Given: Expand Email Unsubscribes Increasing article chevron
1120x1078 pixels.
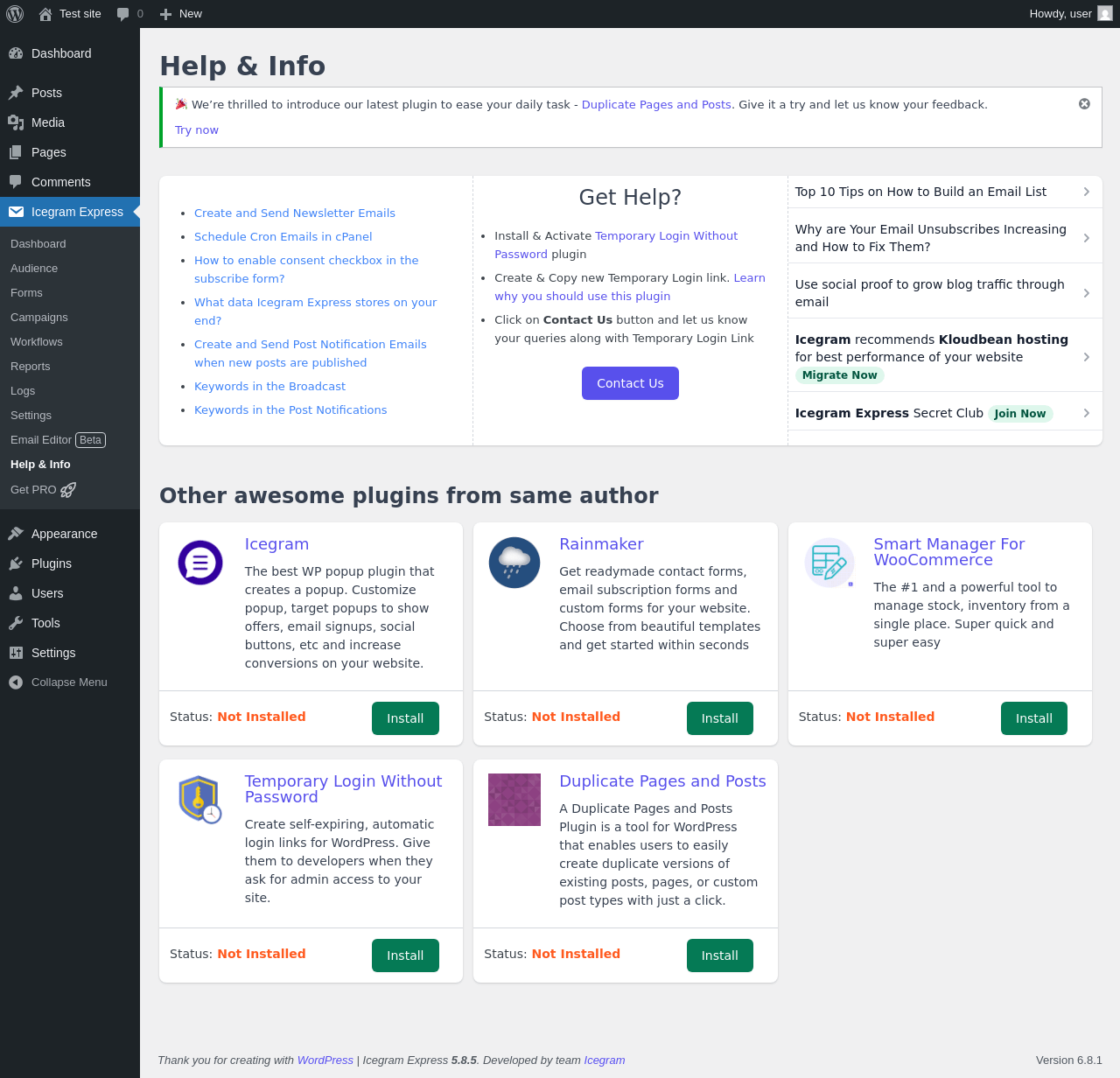Looking at the screenshot, I should click(1087, 238).
